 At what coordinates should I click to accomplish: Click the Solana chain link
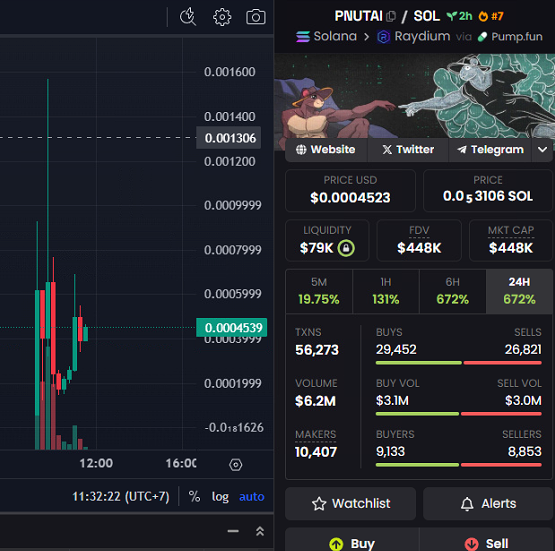[326, 36]
